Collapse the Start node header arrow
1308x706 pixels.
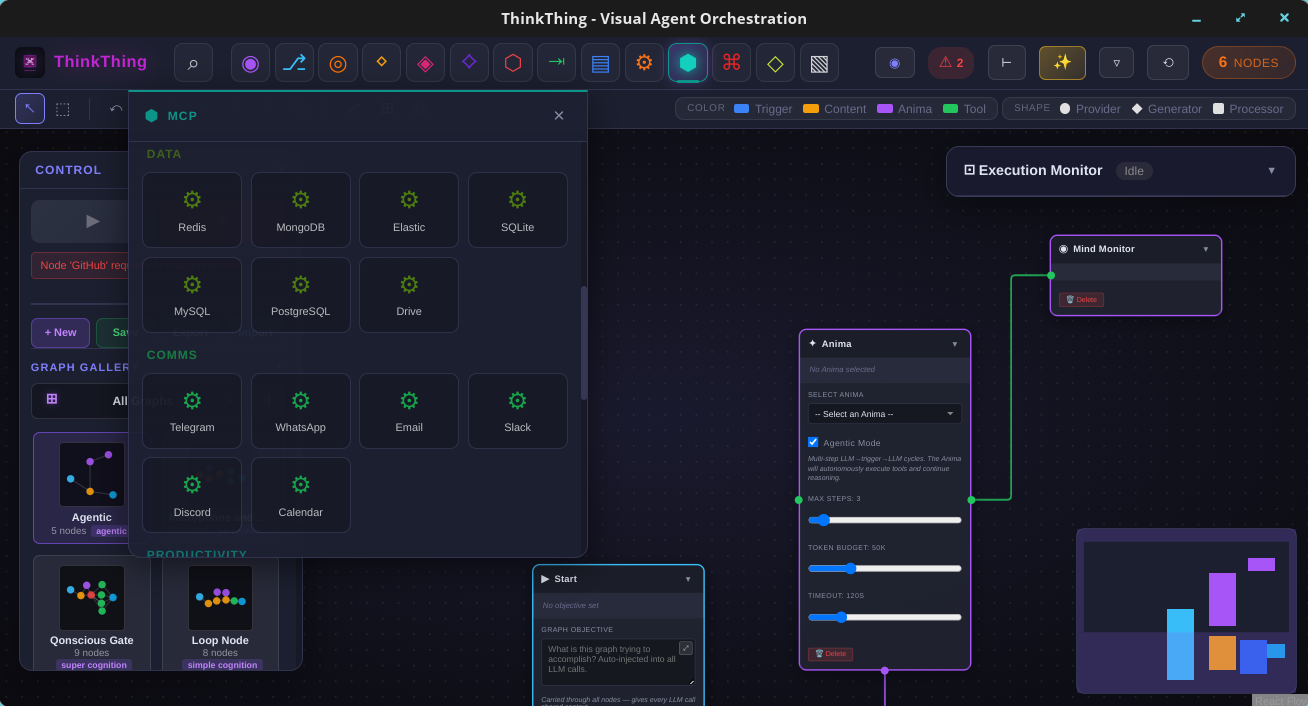(x=688, y=579)
